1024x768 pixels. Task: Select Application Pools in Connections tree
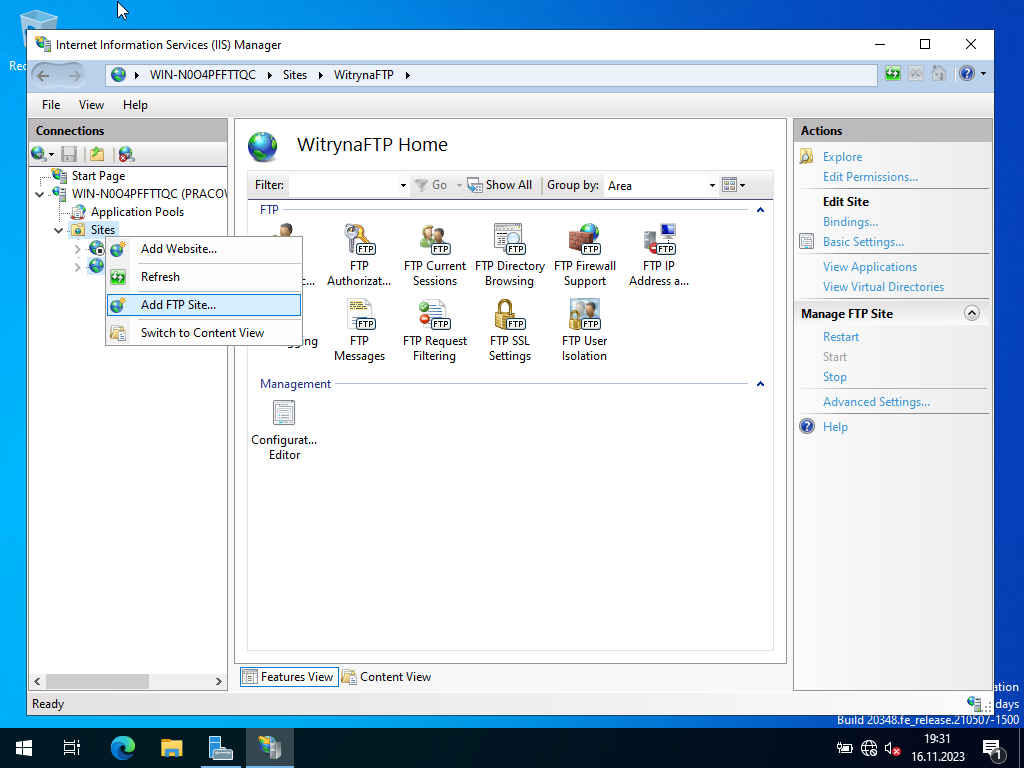point(137,212)
